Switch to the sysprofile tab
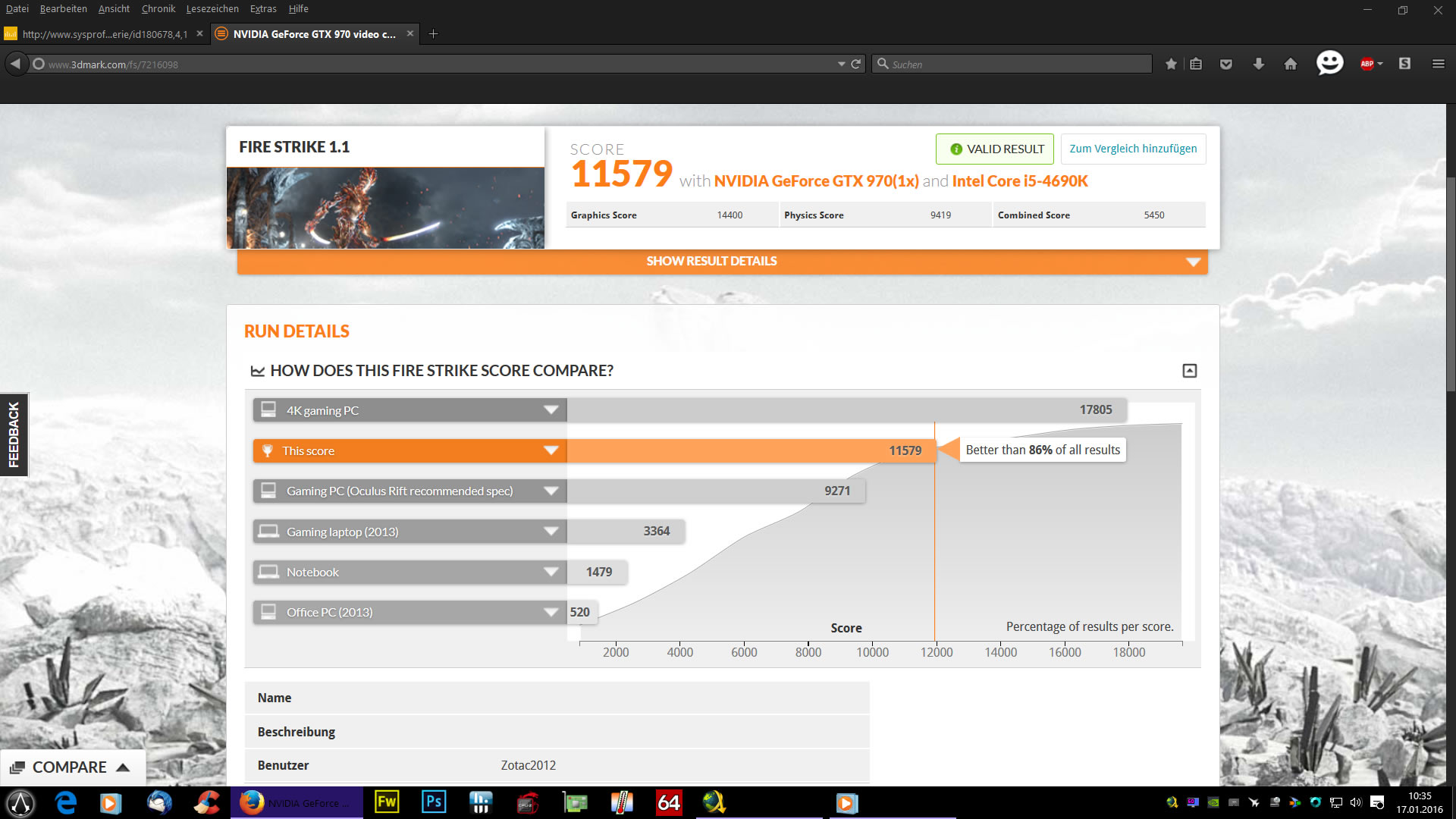Screen dimensions: 1456x819 coord(104,34)
